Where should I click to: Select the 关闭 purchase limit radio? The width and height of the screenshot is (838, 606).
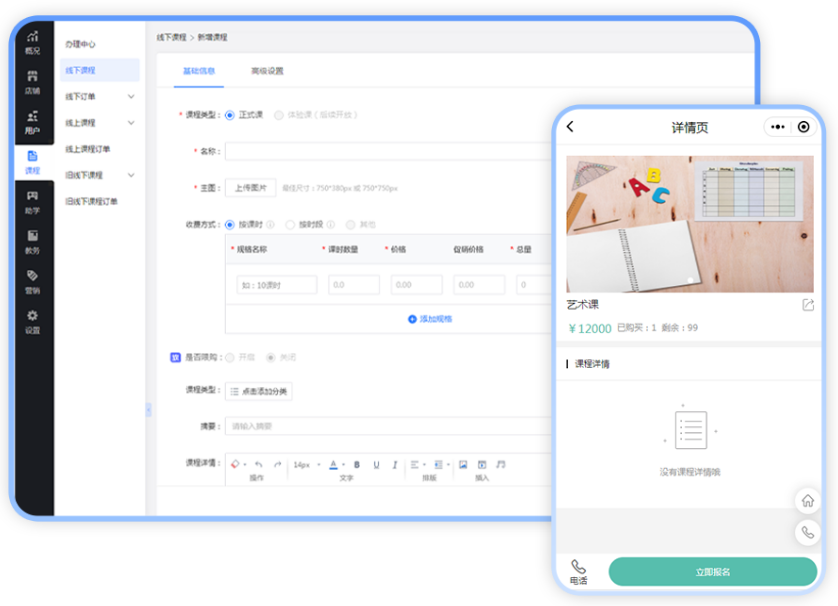[271, 357]
